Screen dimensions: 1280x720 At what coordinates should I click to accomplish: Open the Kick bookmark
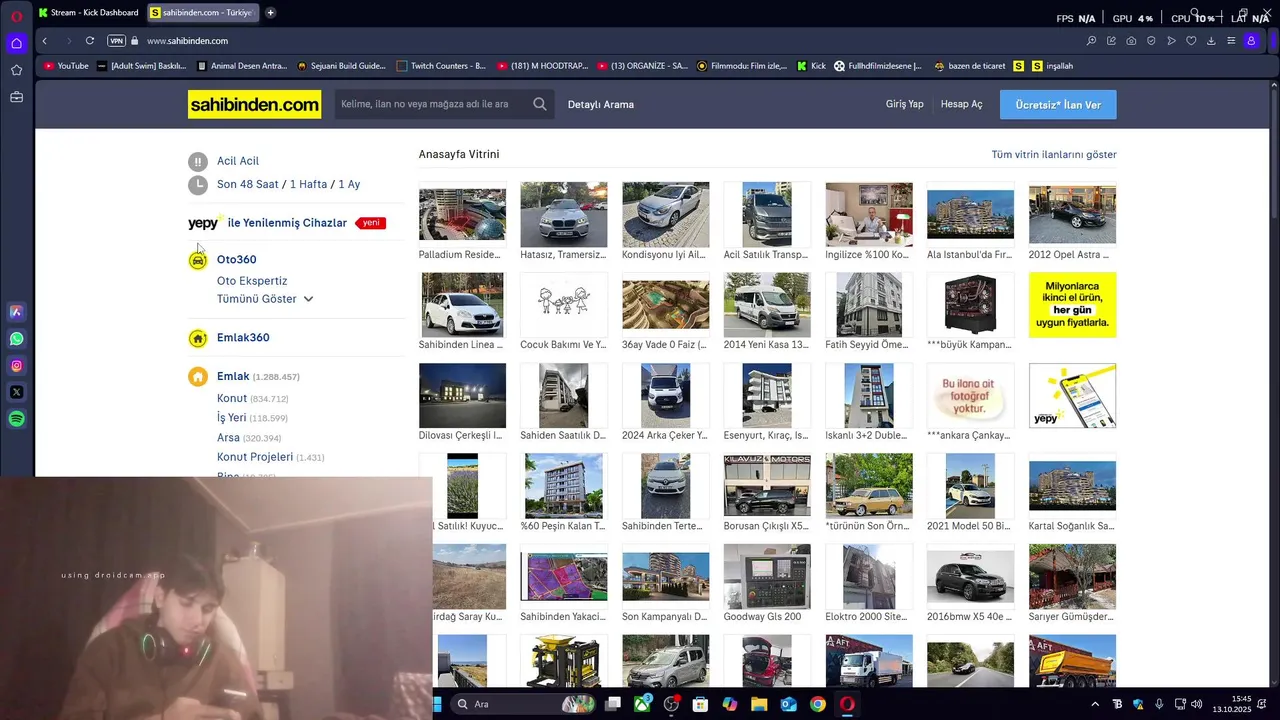(x=811, y=66)
